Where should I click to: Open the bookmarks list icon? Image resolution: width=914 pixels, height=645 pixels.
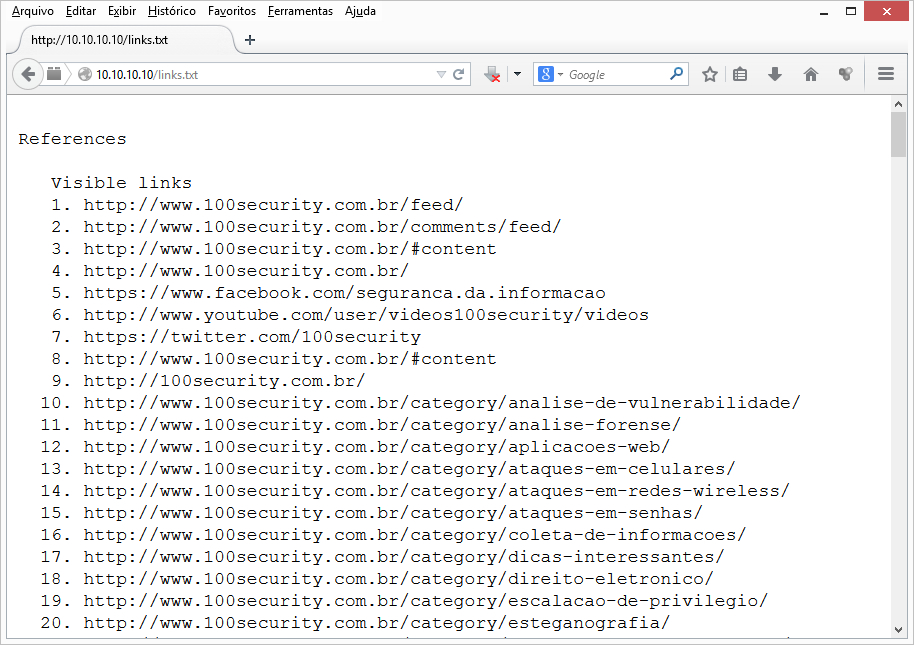(x=740, y=74)
